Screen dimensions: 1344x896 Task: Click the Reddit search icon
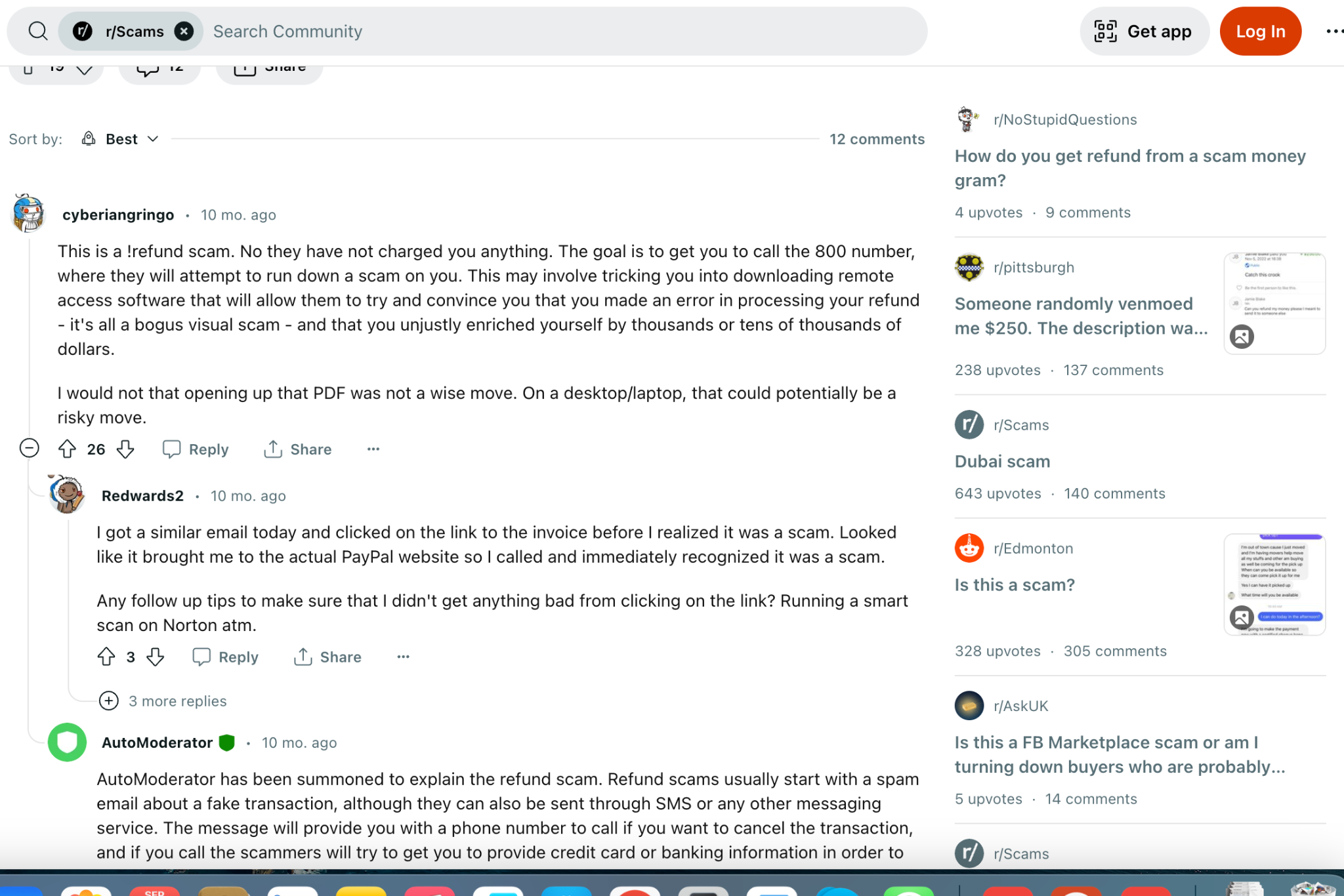pos(38,31)
